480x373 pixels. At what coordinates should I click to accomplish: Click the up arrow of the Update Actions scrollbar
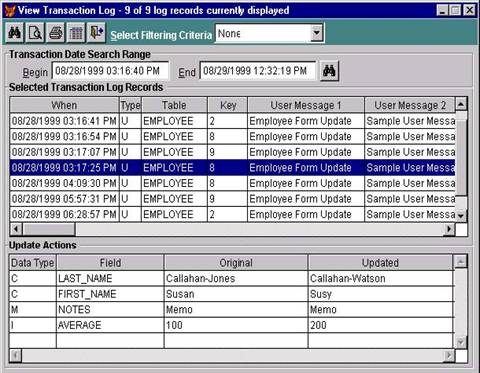point(460,262)
